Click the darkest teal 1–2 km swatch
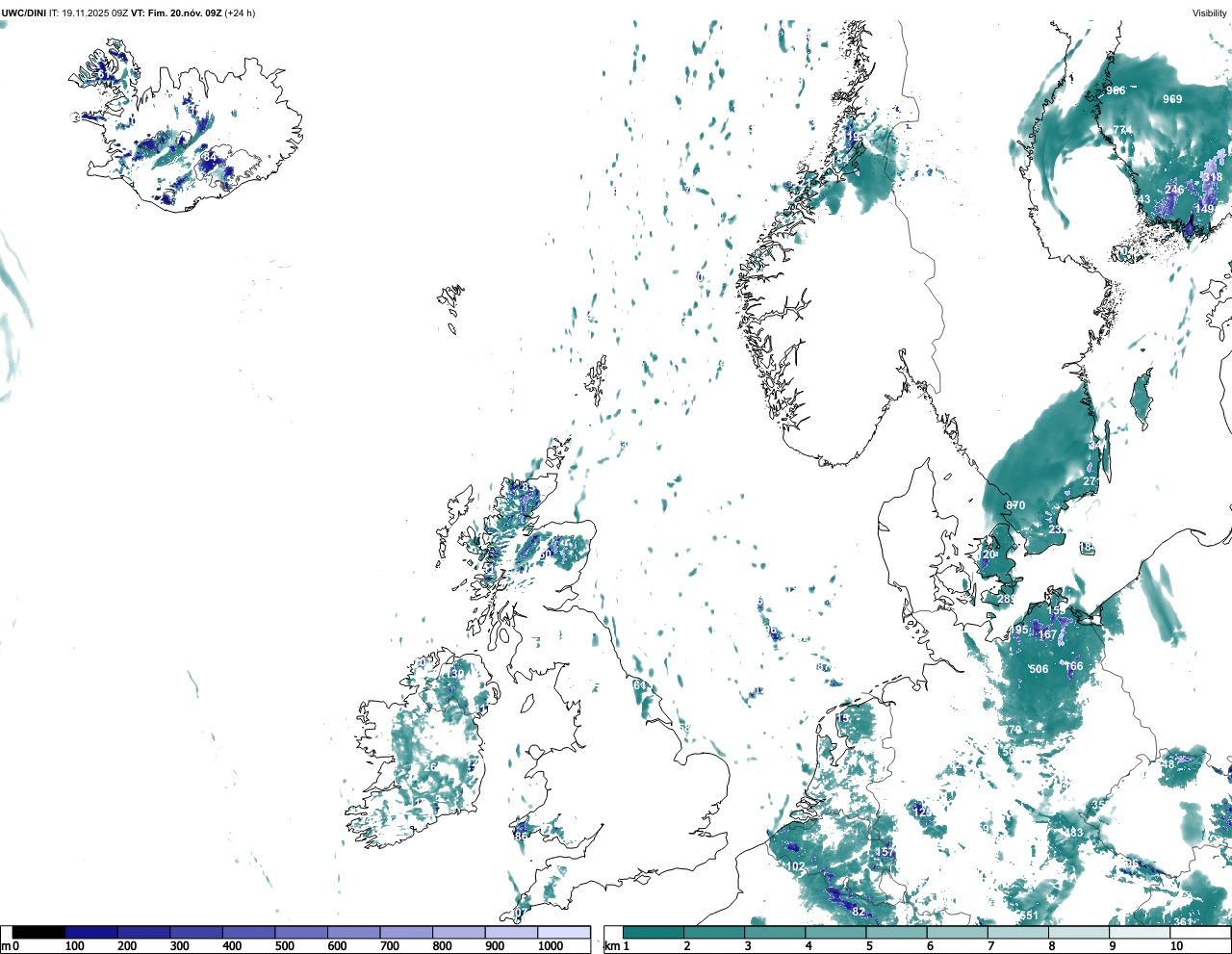The image size is (1232, 954). pos(654,932)
